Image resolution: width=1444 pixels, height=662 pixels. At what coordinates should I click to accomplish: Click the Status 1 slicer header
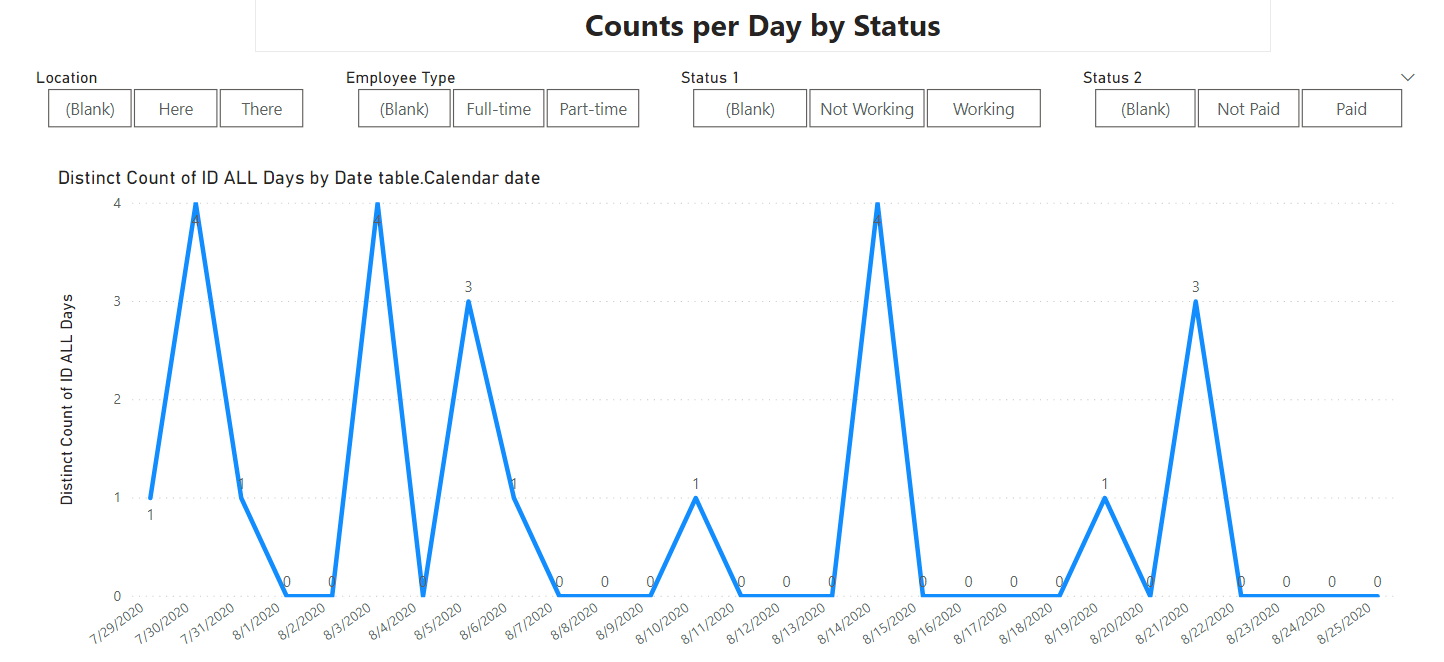coord(710,78)
